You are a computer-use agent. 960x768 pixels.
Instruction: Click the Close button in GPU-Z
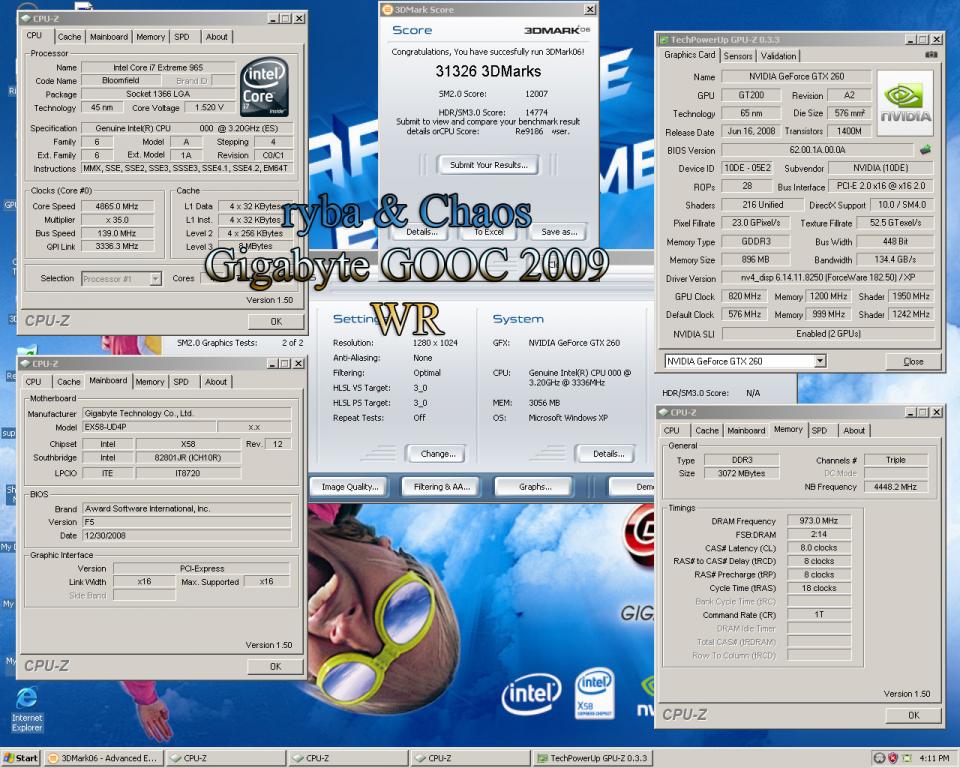point(913,361)
